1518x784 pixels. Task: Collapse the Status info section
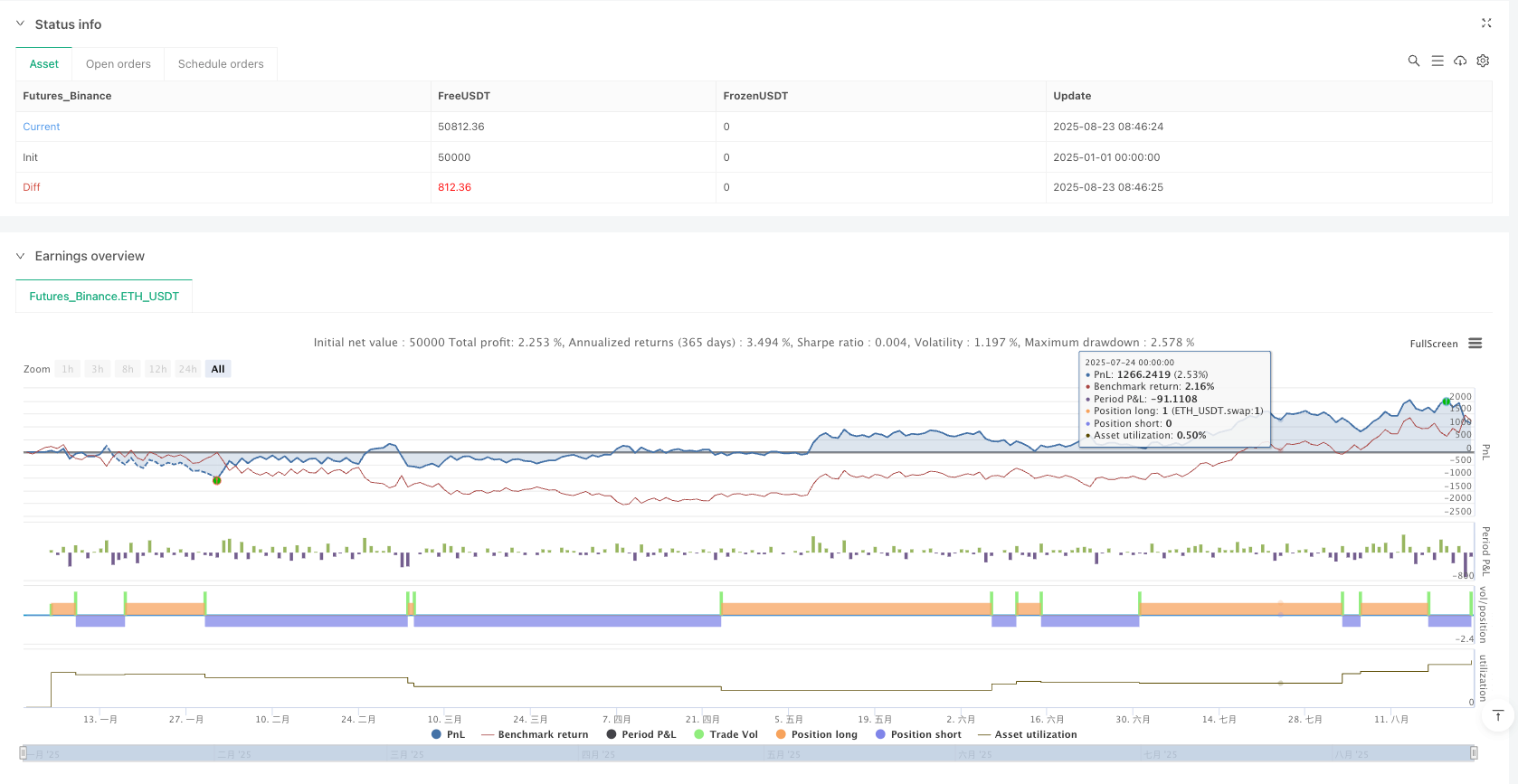[21, 24]
